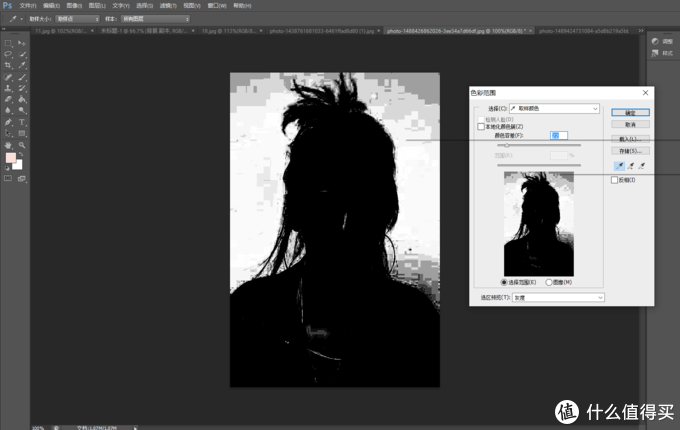Click the Subtract from Sample eyedropper
This screenshot has width=680, height=430.
[642, 166]
